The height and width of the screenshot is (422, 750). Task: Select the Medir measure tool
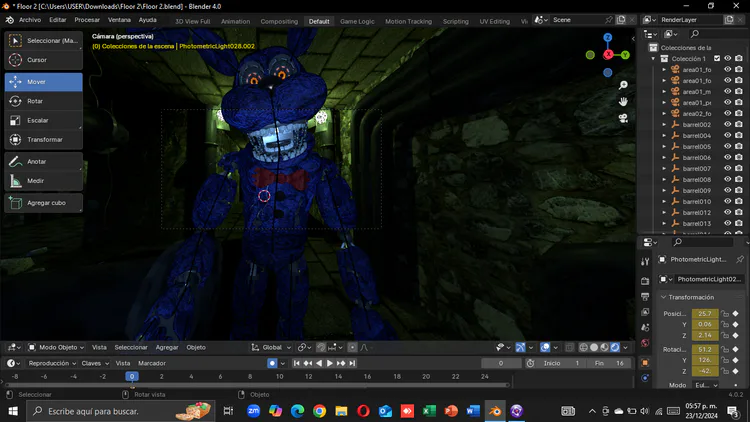point(44,180)
